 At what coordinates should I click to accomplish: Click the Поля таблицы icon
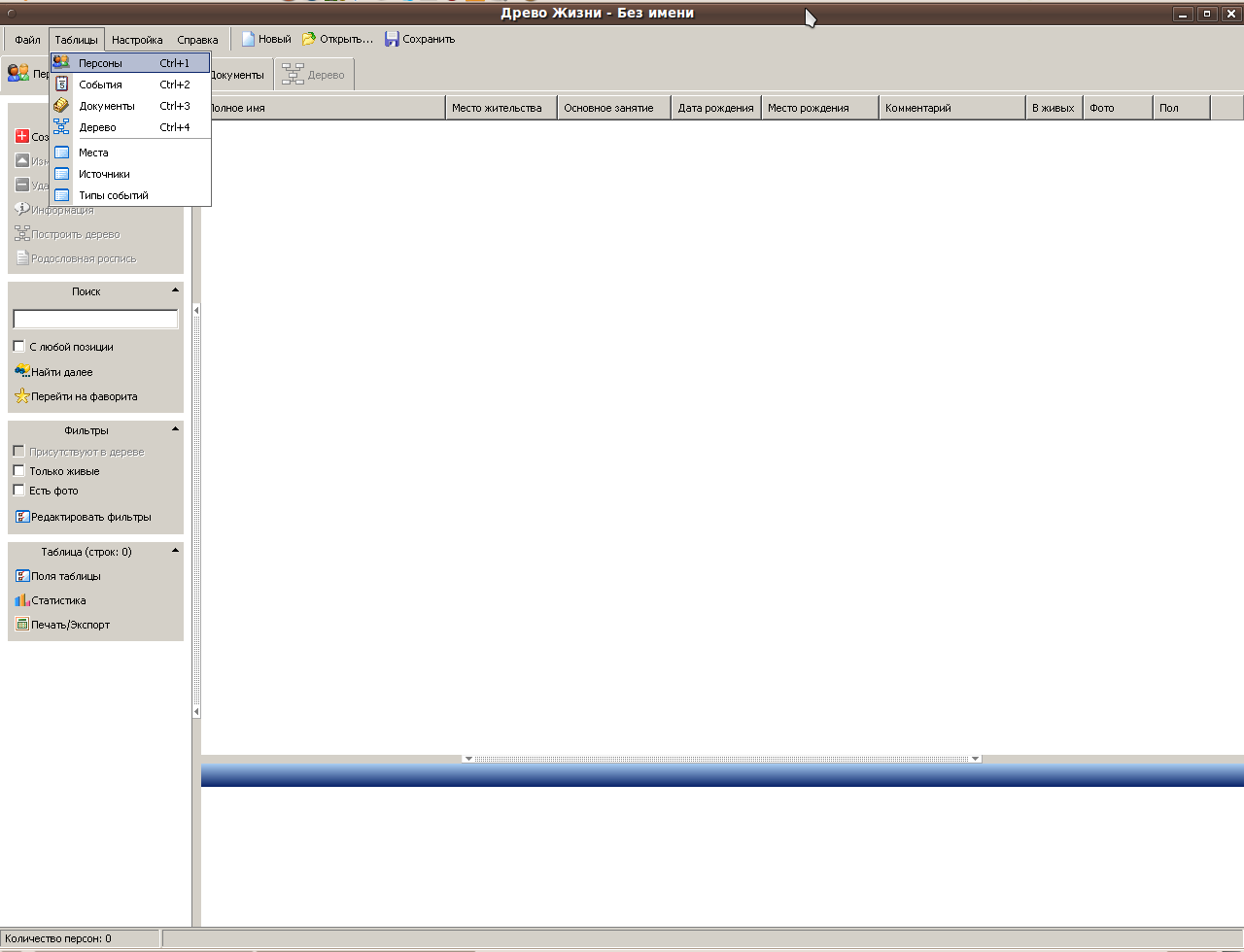[x=22, y=575]
